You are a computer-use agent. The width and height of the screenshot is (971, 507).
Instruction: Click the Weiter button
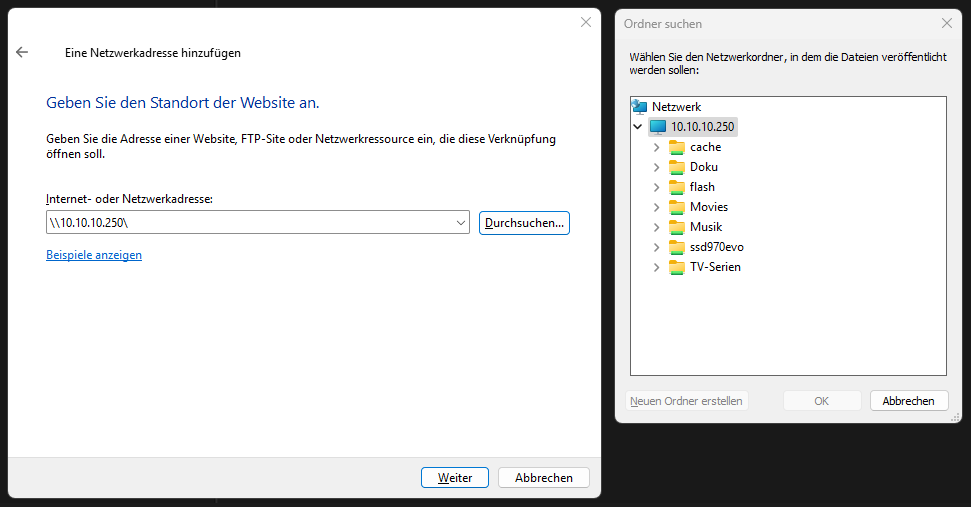(455, 477)
